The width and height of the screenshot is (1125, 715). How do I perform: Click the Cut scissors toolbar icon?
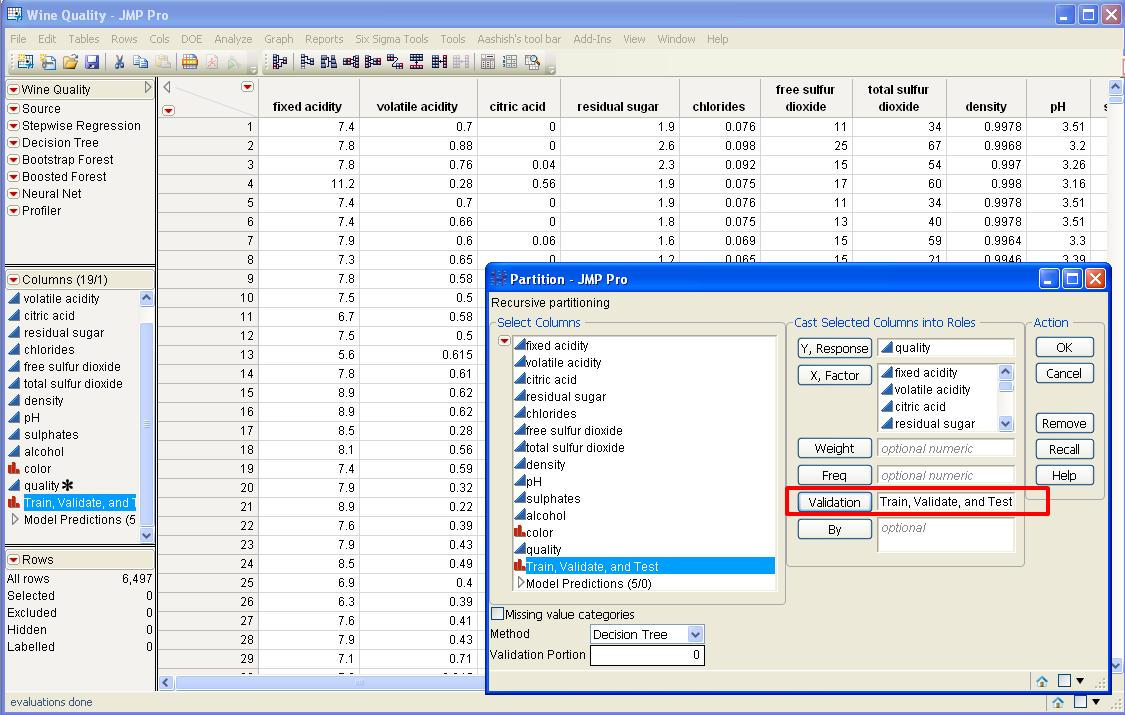coord(119,62)
